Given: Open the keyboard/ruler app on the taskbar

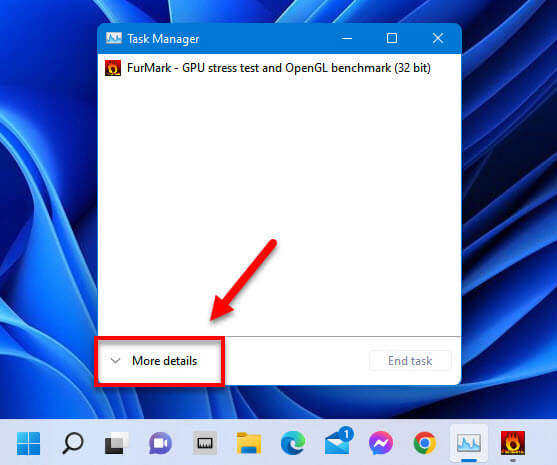Looking at the screenshot, I should coord(205,443).
